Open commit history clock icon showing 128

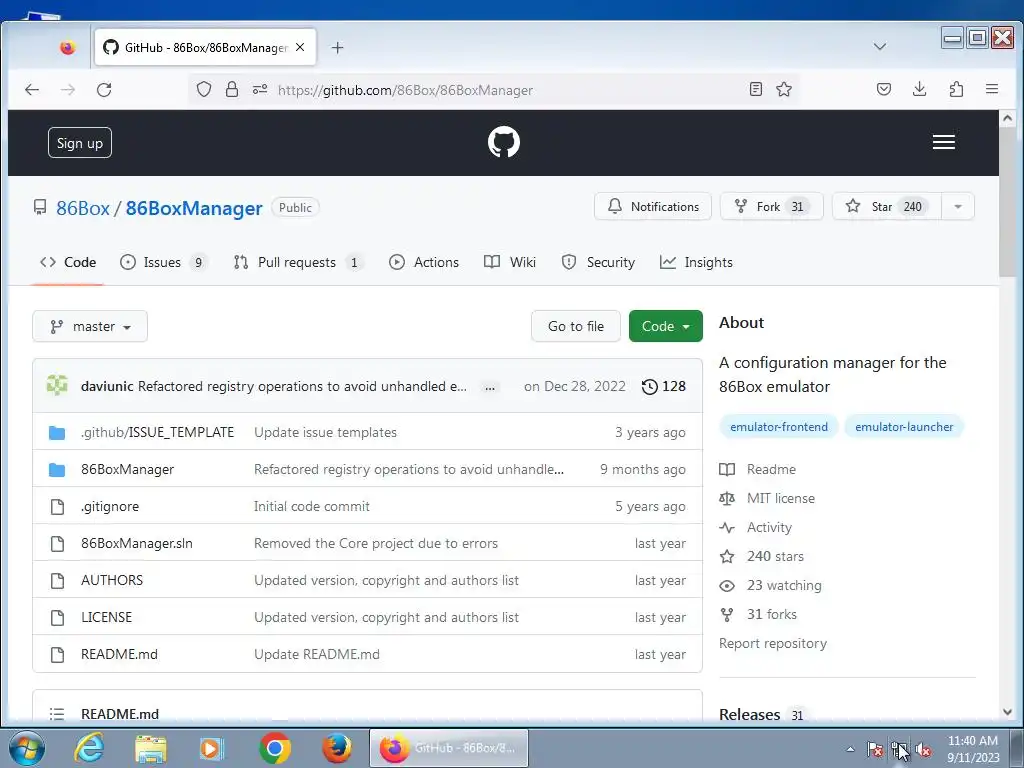pos(664,387)
